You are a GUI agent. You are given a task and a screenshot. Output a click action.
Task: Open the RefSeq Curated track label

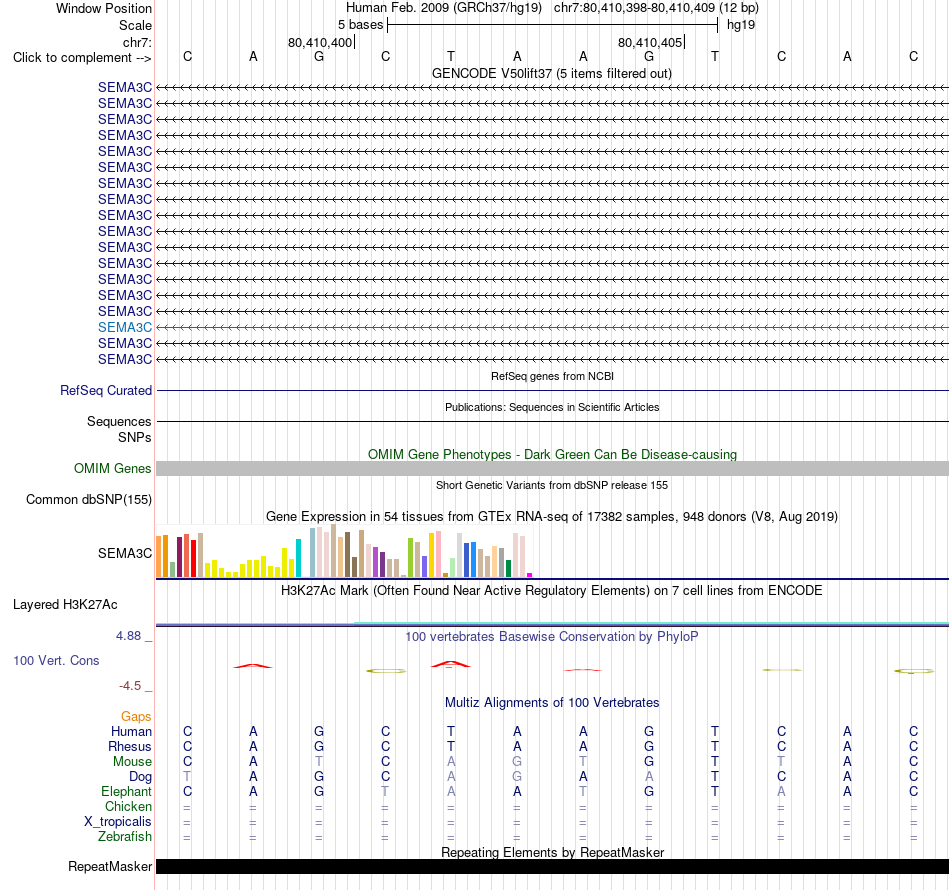pos(105,391)
